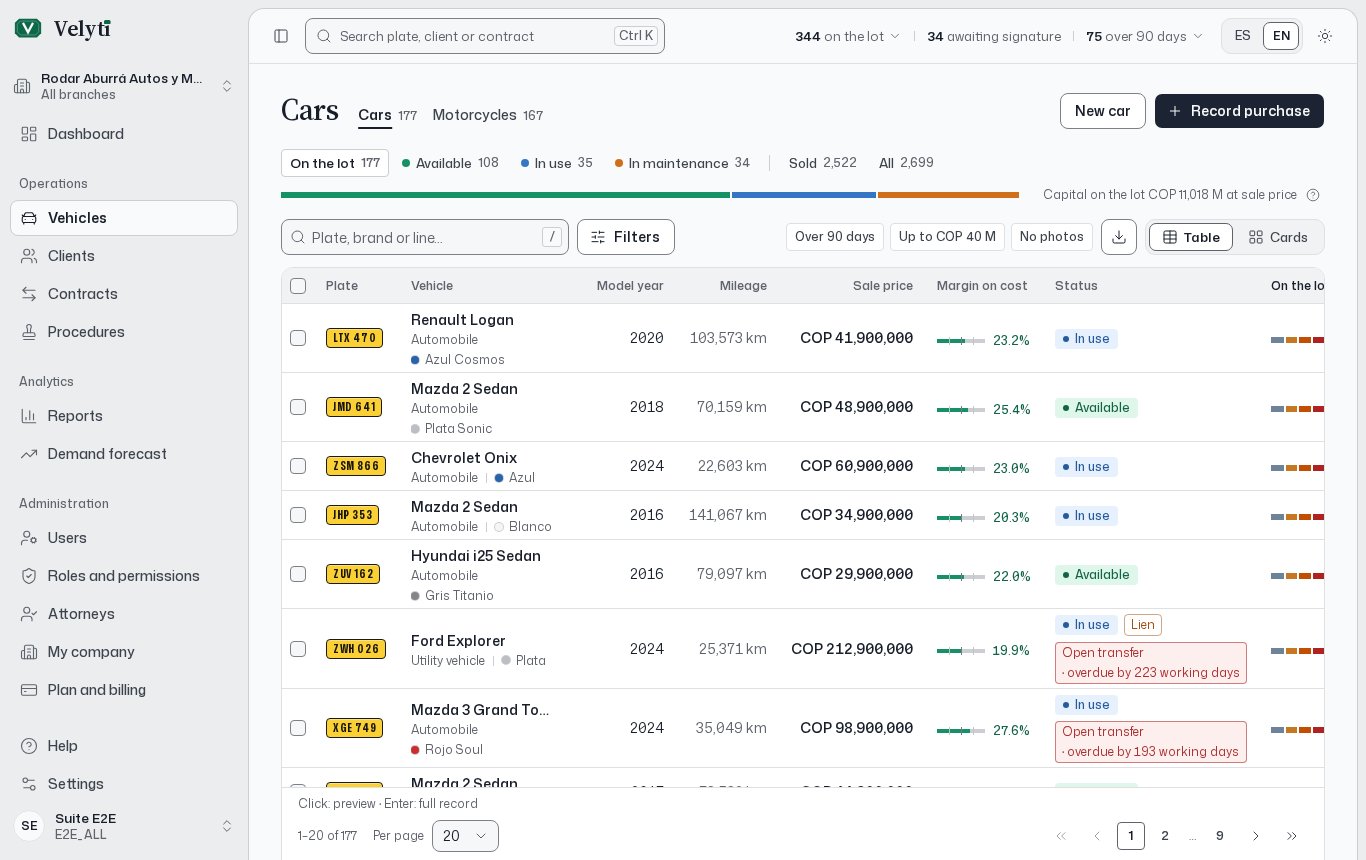The image size is (1366, 860).
Task: Filter by In maintenance status
Action: pos(682,163)
